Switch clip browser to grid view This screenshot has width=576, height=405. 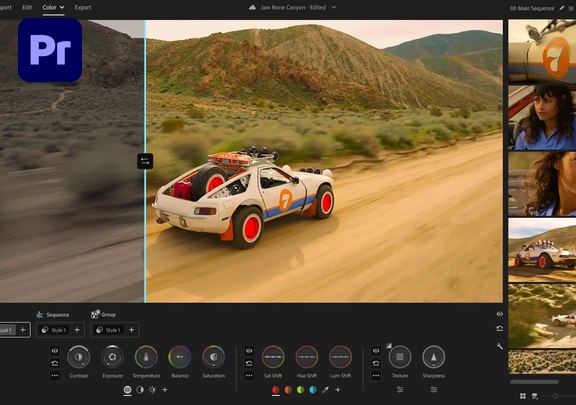(523, 396)
